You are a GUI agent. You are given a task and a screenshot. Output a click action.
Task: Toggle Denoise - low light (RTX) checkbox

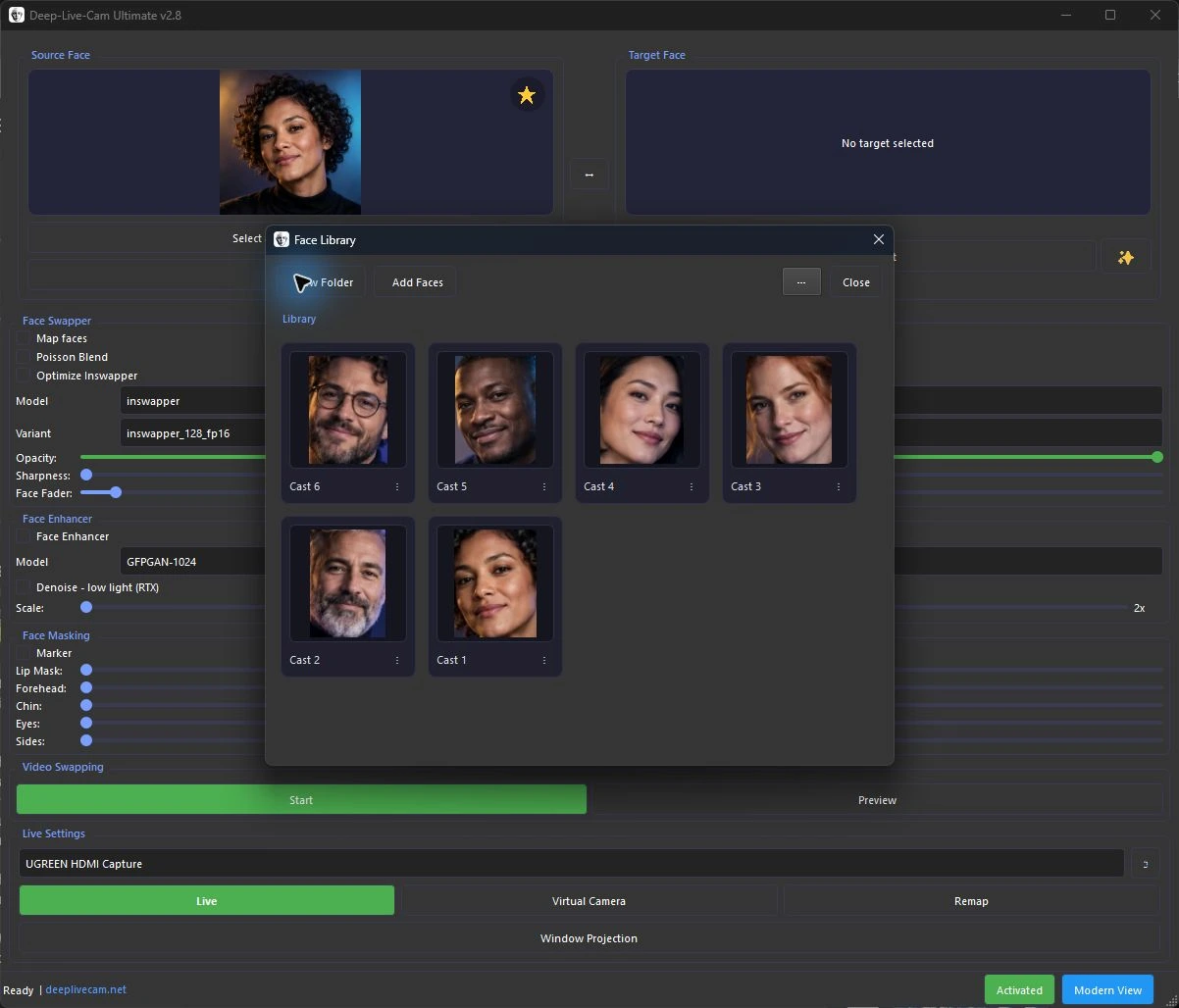click(24, 587)
